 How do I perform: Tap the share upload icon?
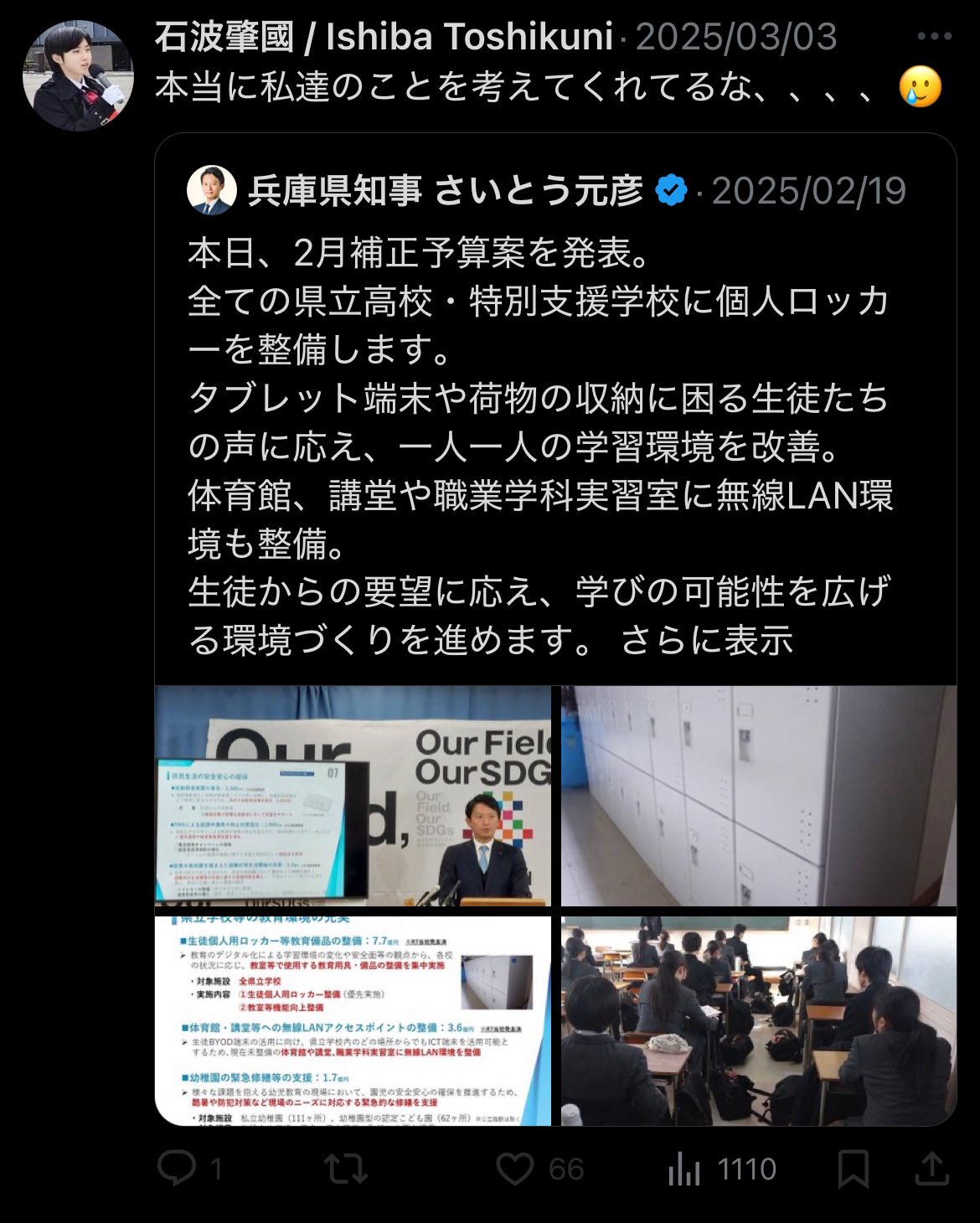(931, 1169)
